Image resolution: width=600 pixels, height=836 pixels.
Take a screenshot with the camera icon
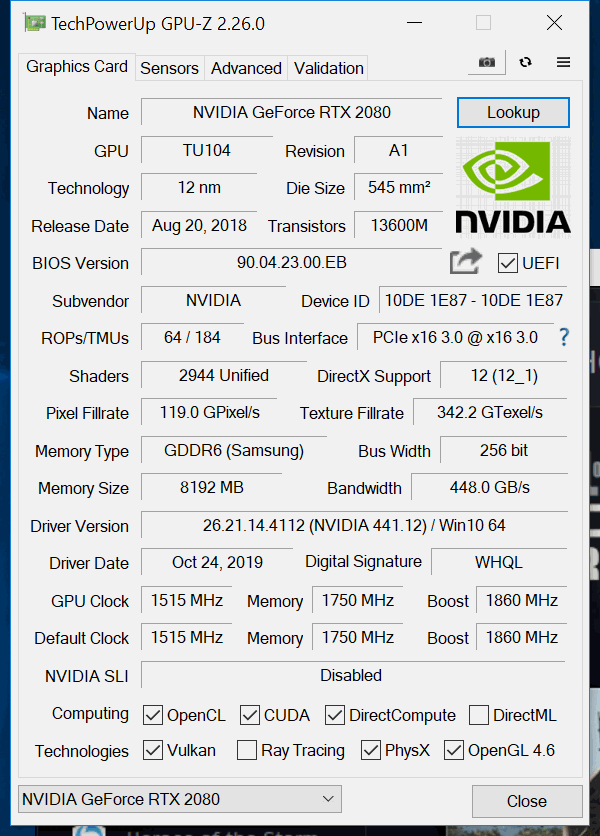click(x=486, y=62)
